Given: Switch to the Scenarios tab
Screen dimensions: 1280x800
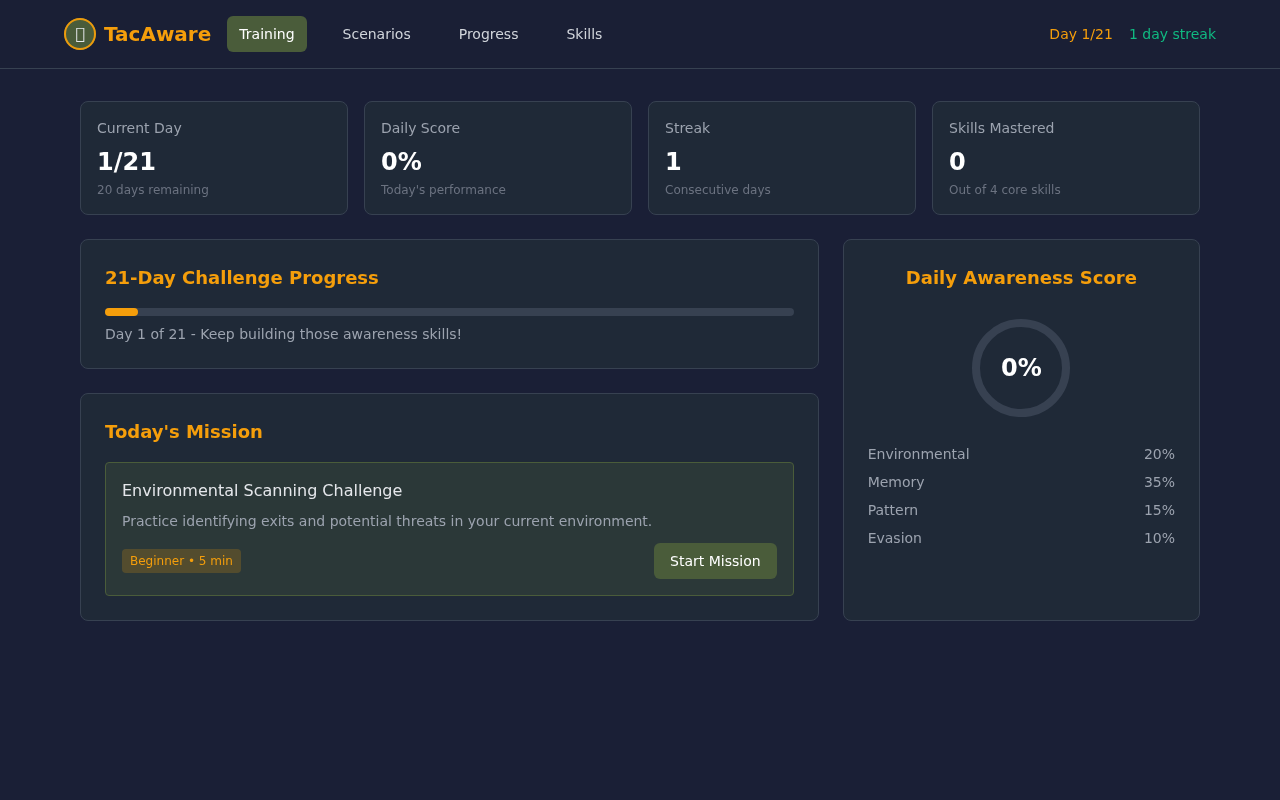Looking at the screenshot, I should [376, 33].
